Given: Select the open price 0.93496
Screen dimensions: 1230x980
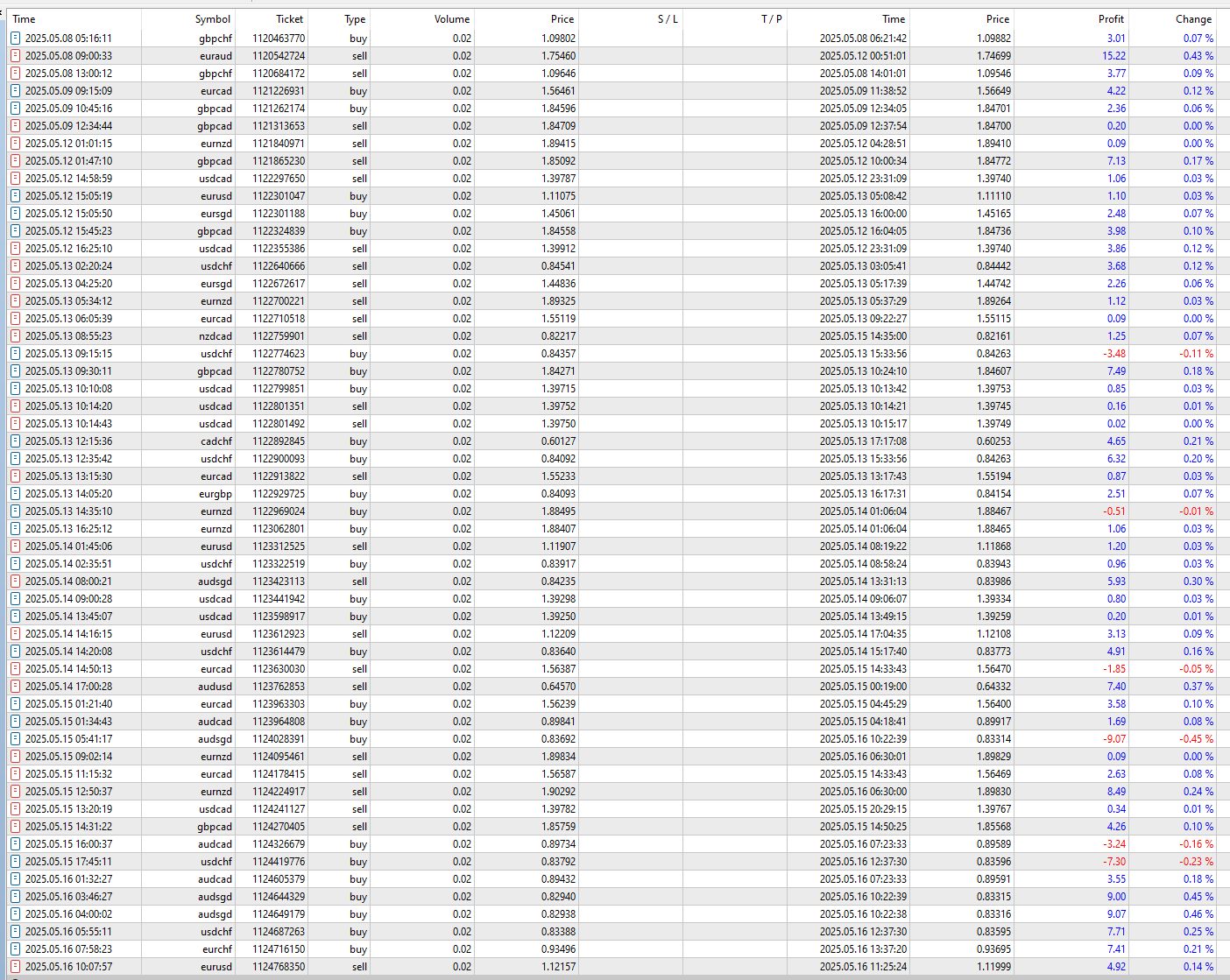Looking at the screenshot, I should point(558,949).
